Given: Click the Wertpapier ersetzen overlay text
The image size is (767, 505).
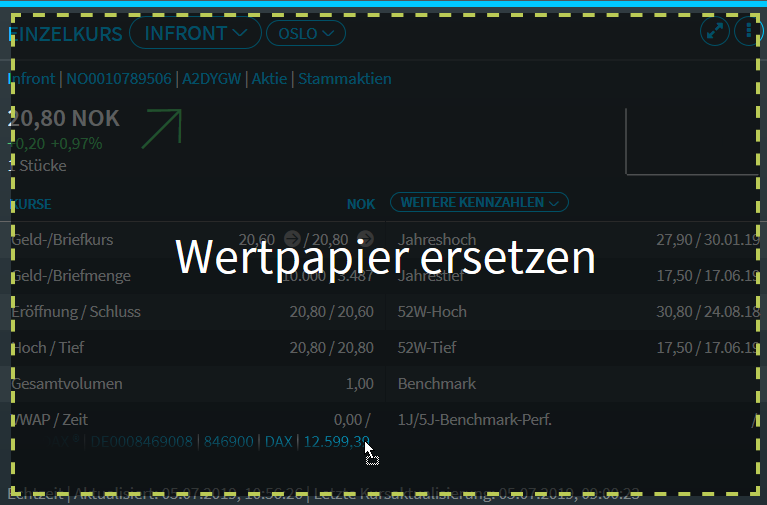Looking at the screenshot, I should coord(385,258).
